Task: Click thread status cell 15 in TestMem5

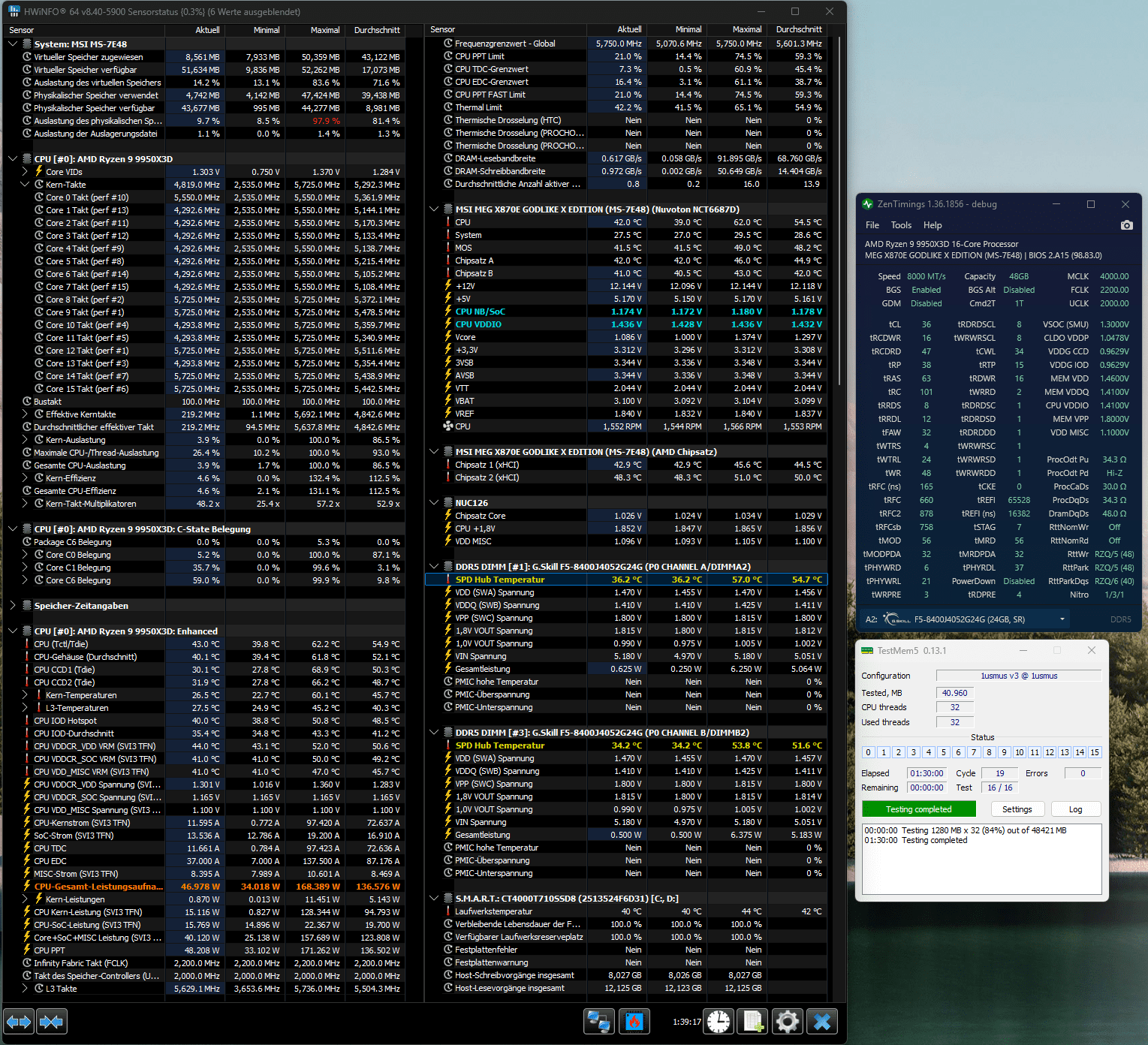Action: click(1095, 752)
